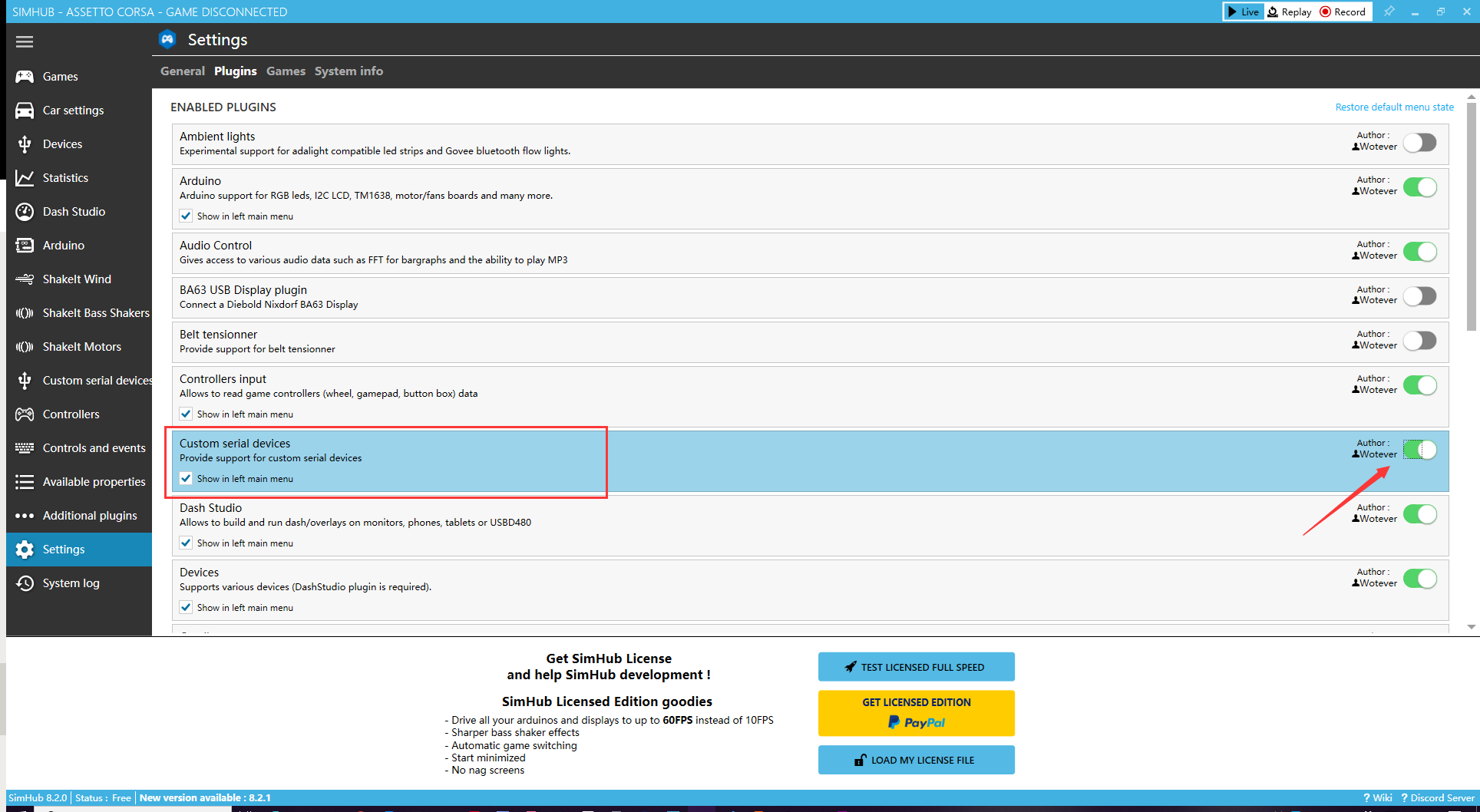Screen dimensions: 1480x812
Task: Click 'Load My License File' button
Action: point(916,760)
